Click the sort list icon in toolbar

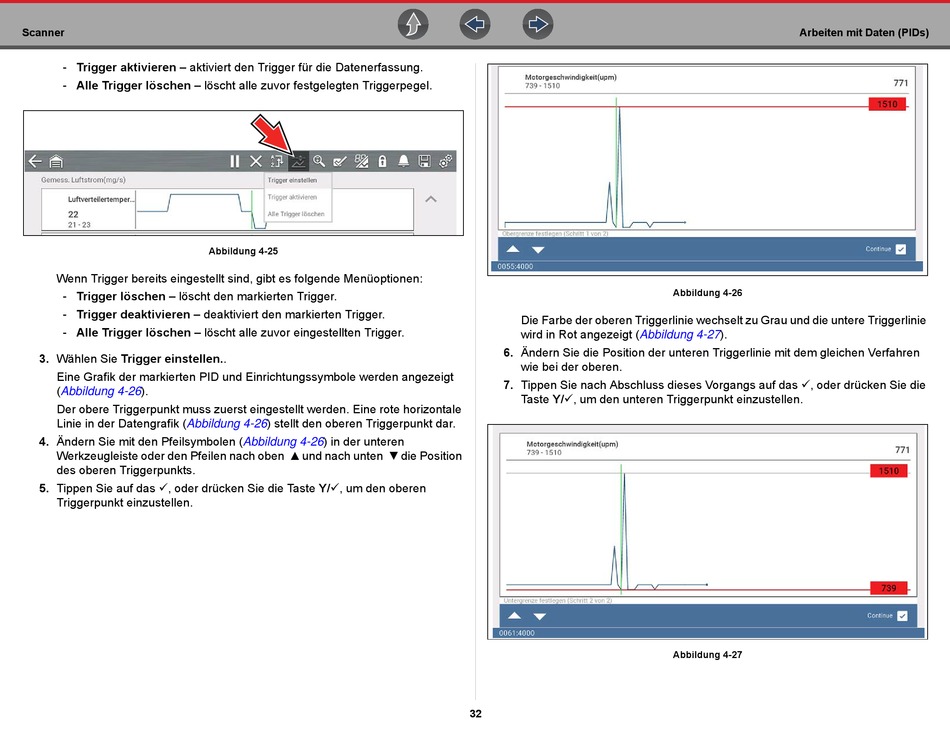277,161
